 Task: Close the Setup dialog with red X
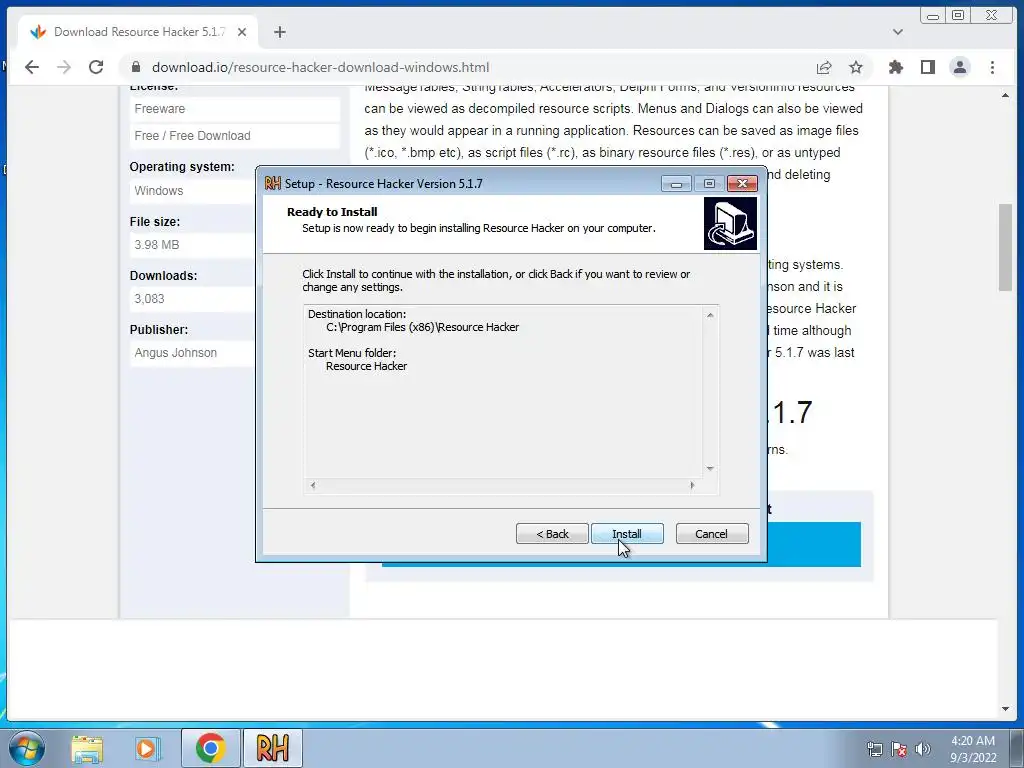742,184
